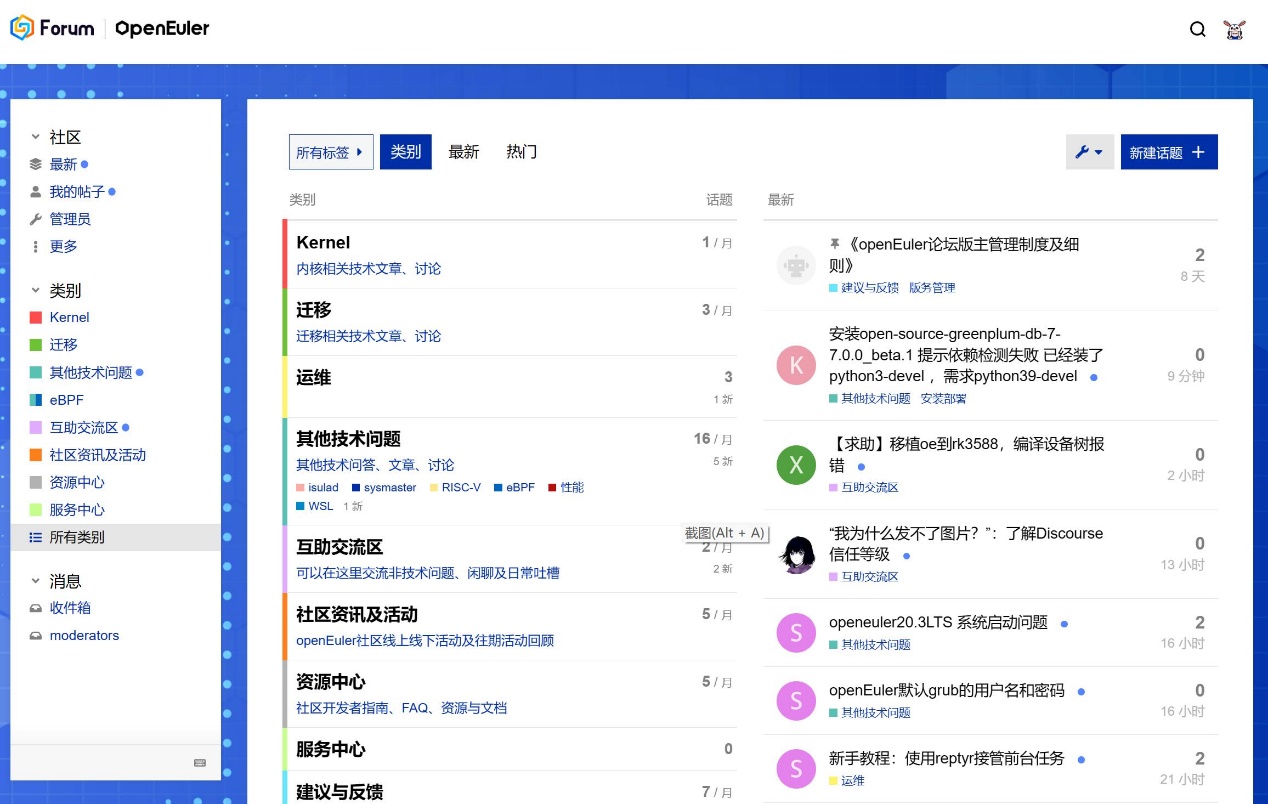Click the purple S avatar of reptyr post

pyautogui.click(x=796, y=769)
